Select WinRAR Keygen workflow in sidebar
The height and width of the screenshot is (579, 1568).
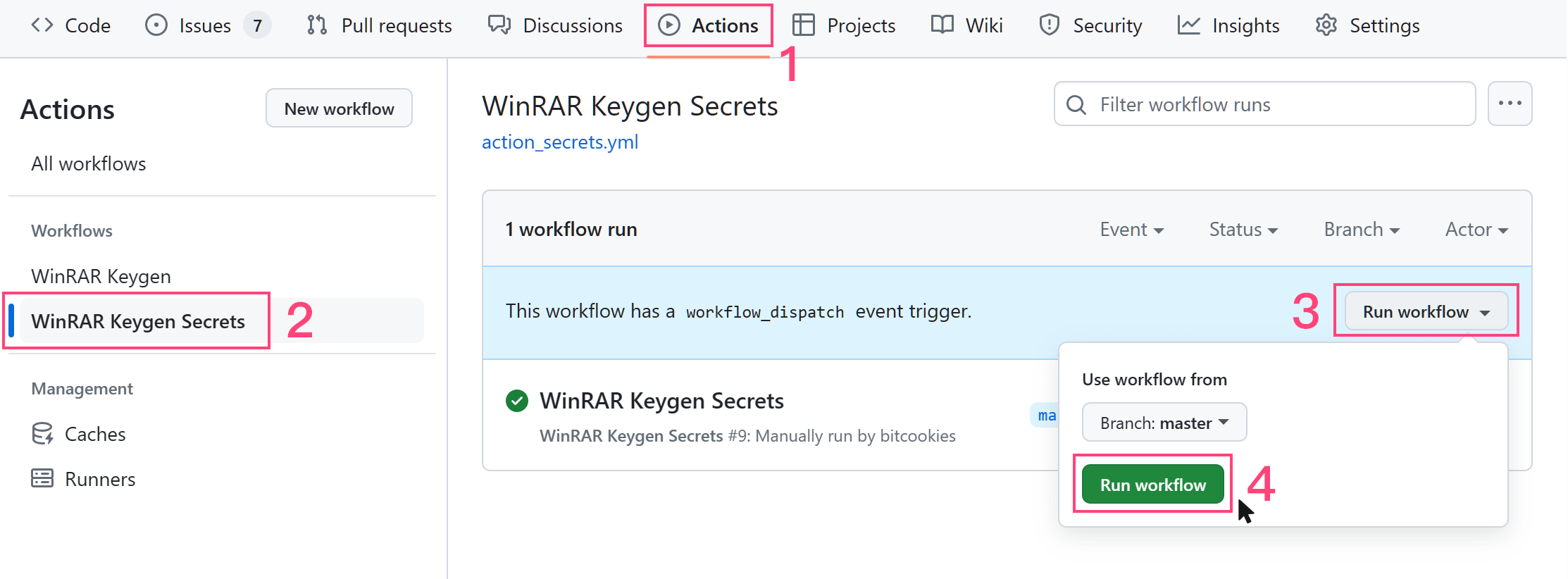(101, 276)
